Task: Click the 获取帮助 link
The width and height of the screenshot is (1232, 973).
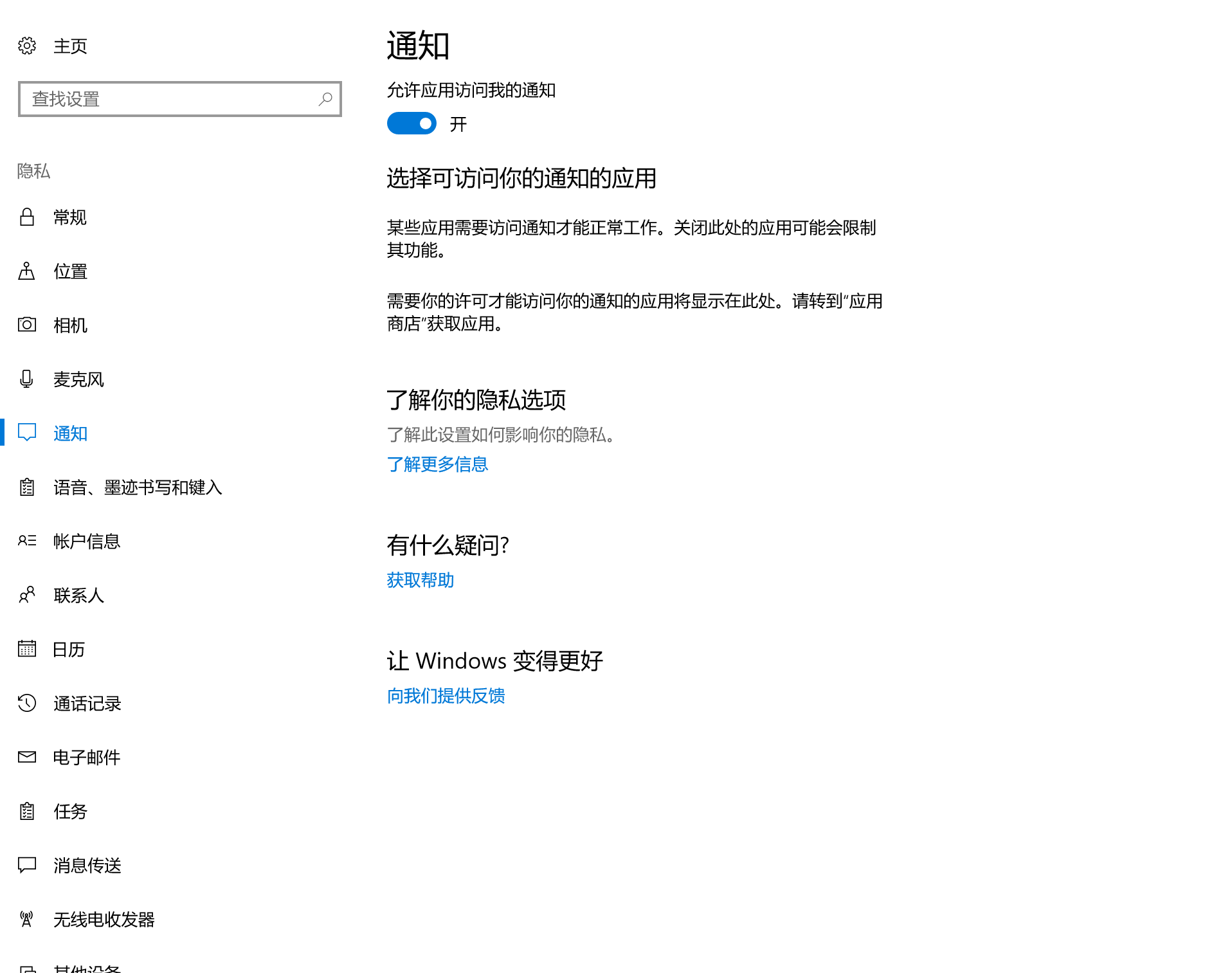Action: pos(421,580)
